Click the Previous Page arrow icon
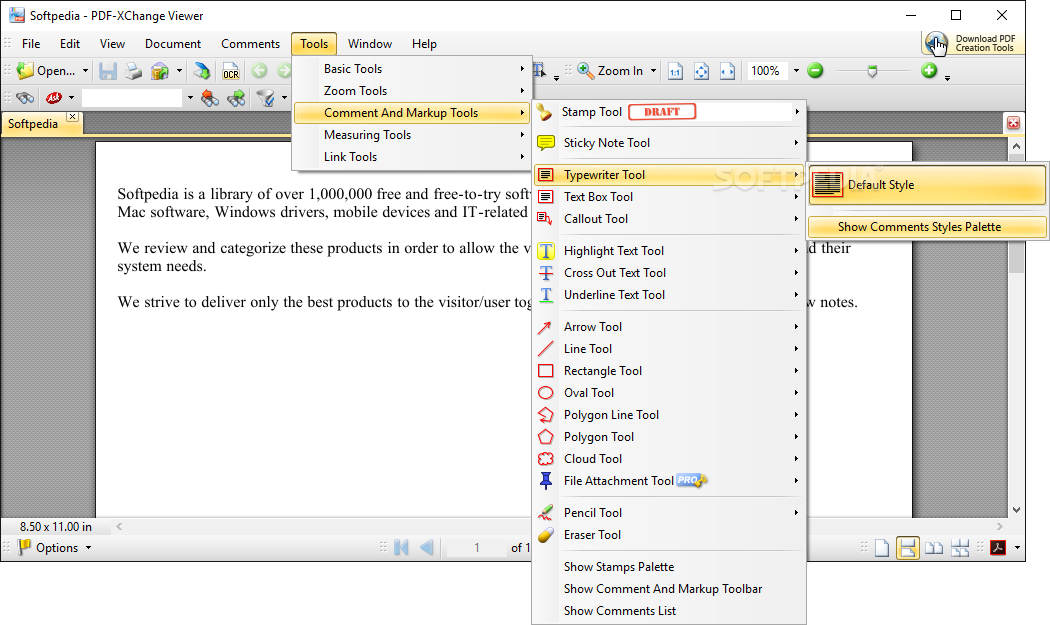1050x625 pixels. [427, 547]
